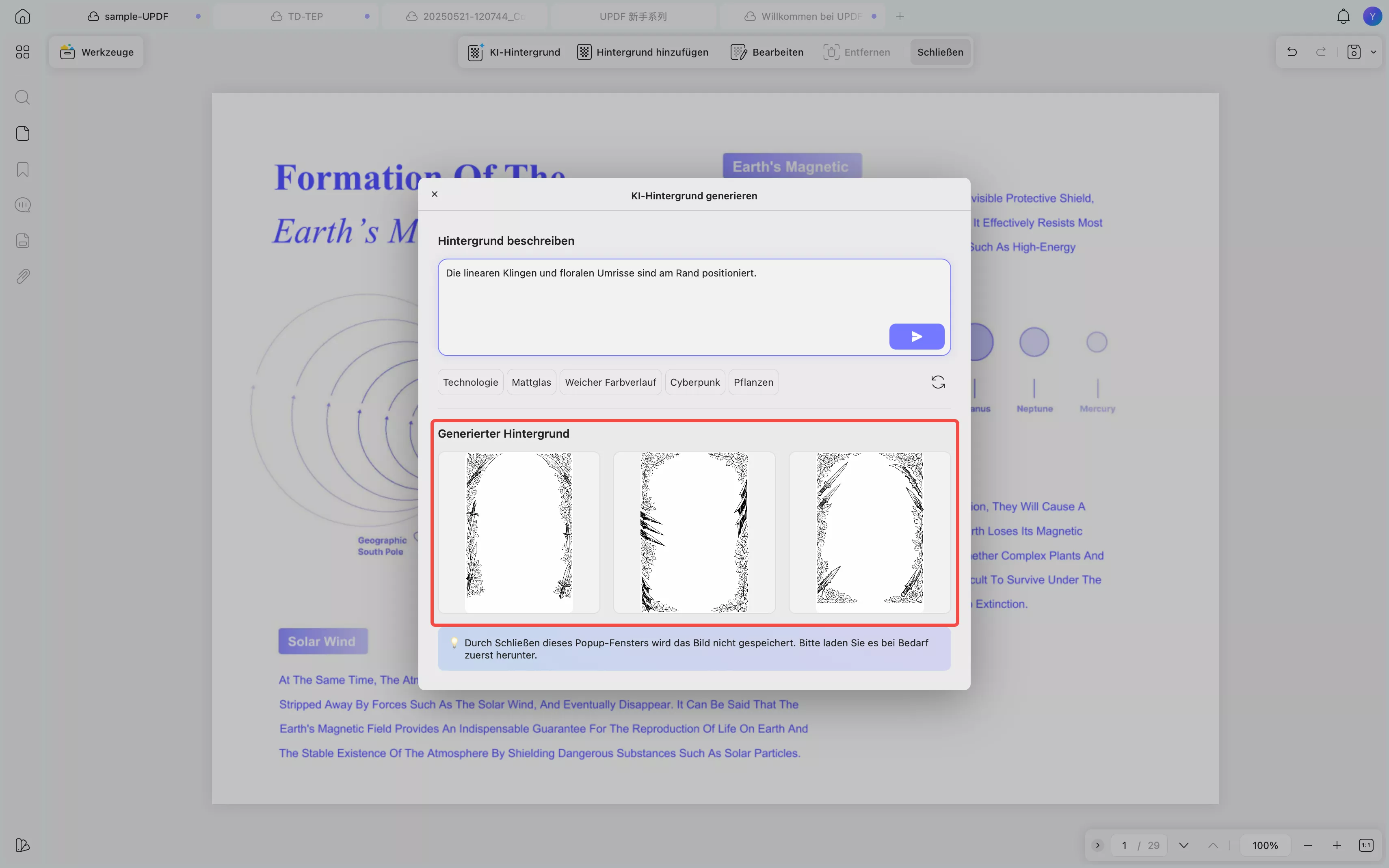Open the thumbnails grid sidebar icon
The width and height of the screenshot is (1389, 868).
22,52
